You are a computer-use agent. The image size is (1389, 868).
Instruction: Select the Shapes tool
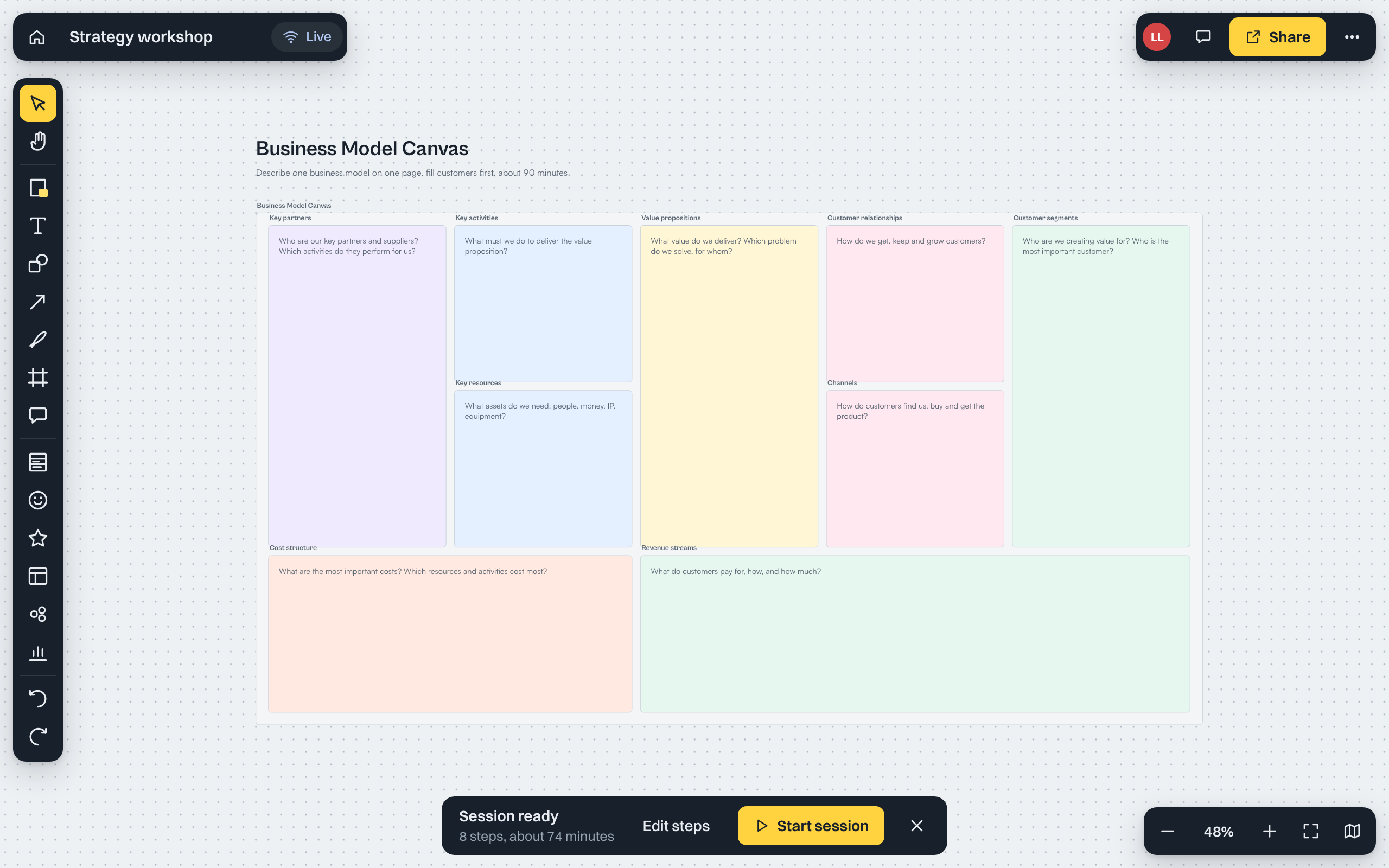point(38,264)
